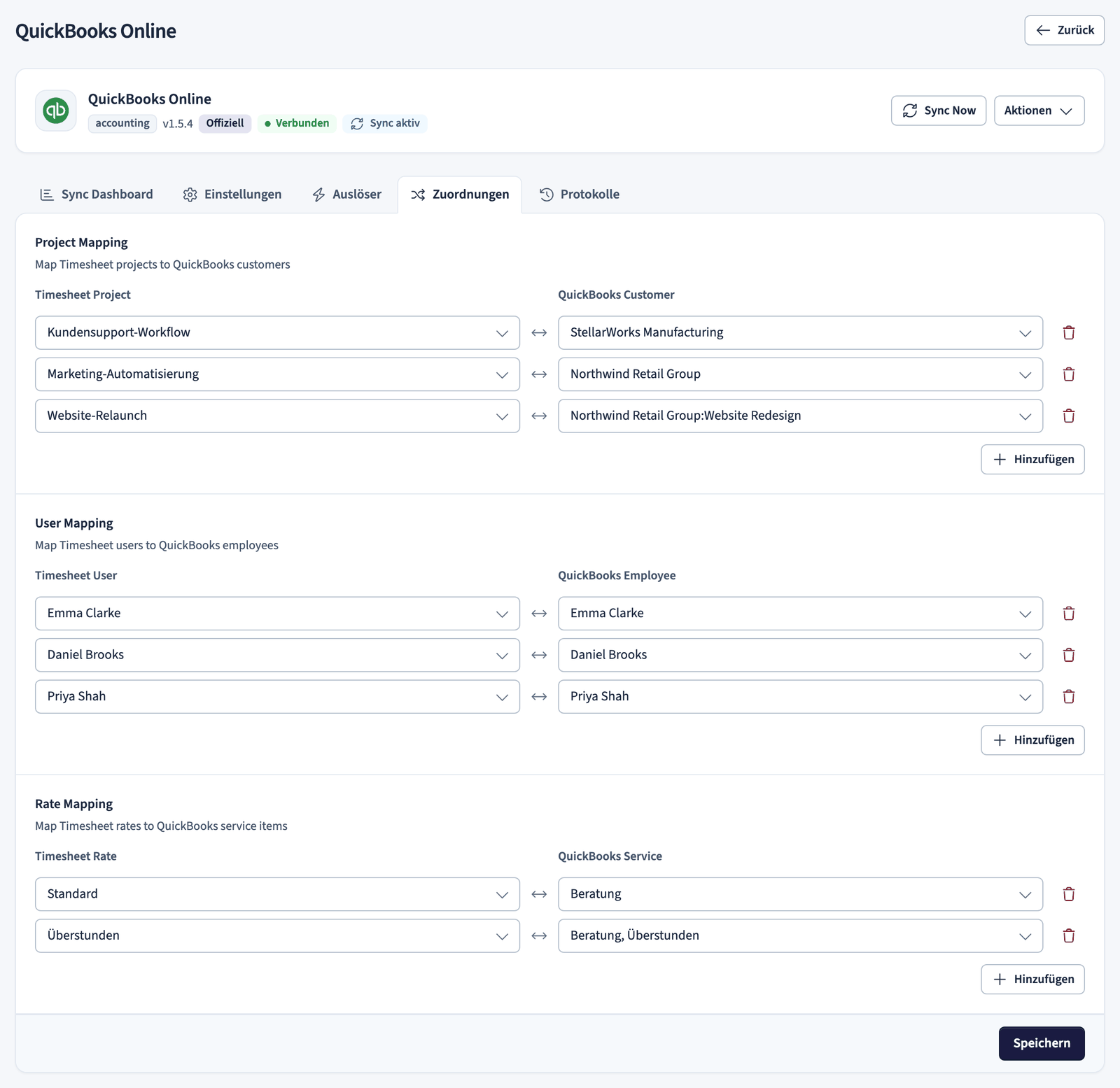Open the Überstunden timesheet rate dropdown

(277, 935)
